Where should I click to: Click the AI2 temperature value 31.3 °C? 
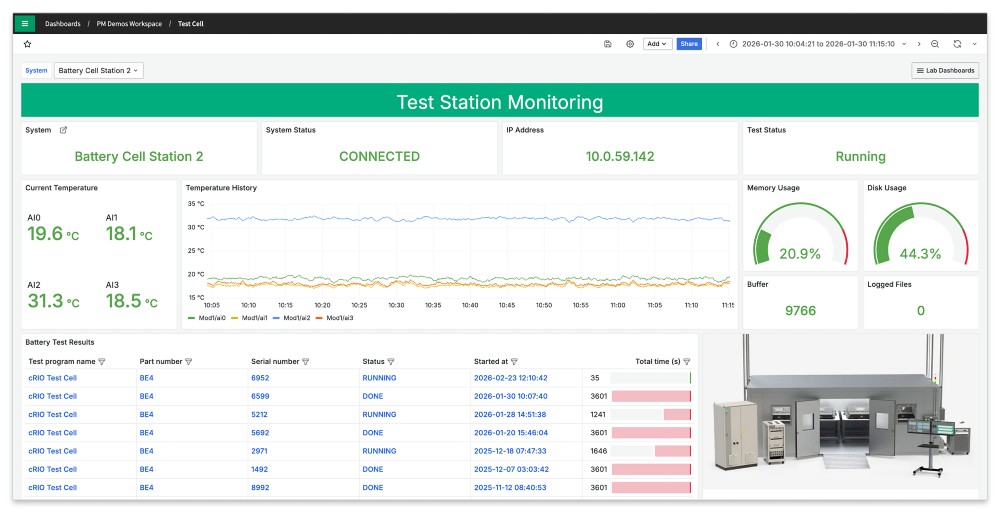(54, 301)
